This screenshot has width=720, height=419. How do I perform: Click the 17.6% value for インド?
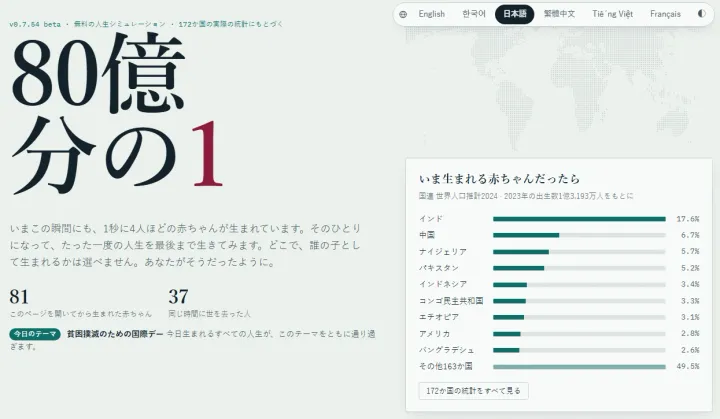[x=687, y=219]
